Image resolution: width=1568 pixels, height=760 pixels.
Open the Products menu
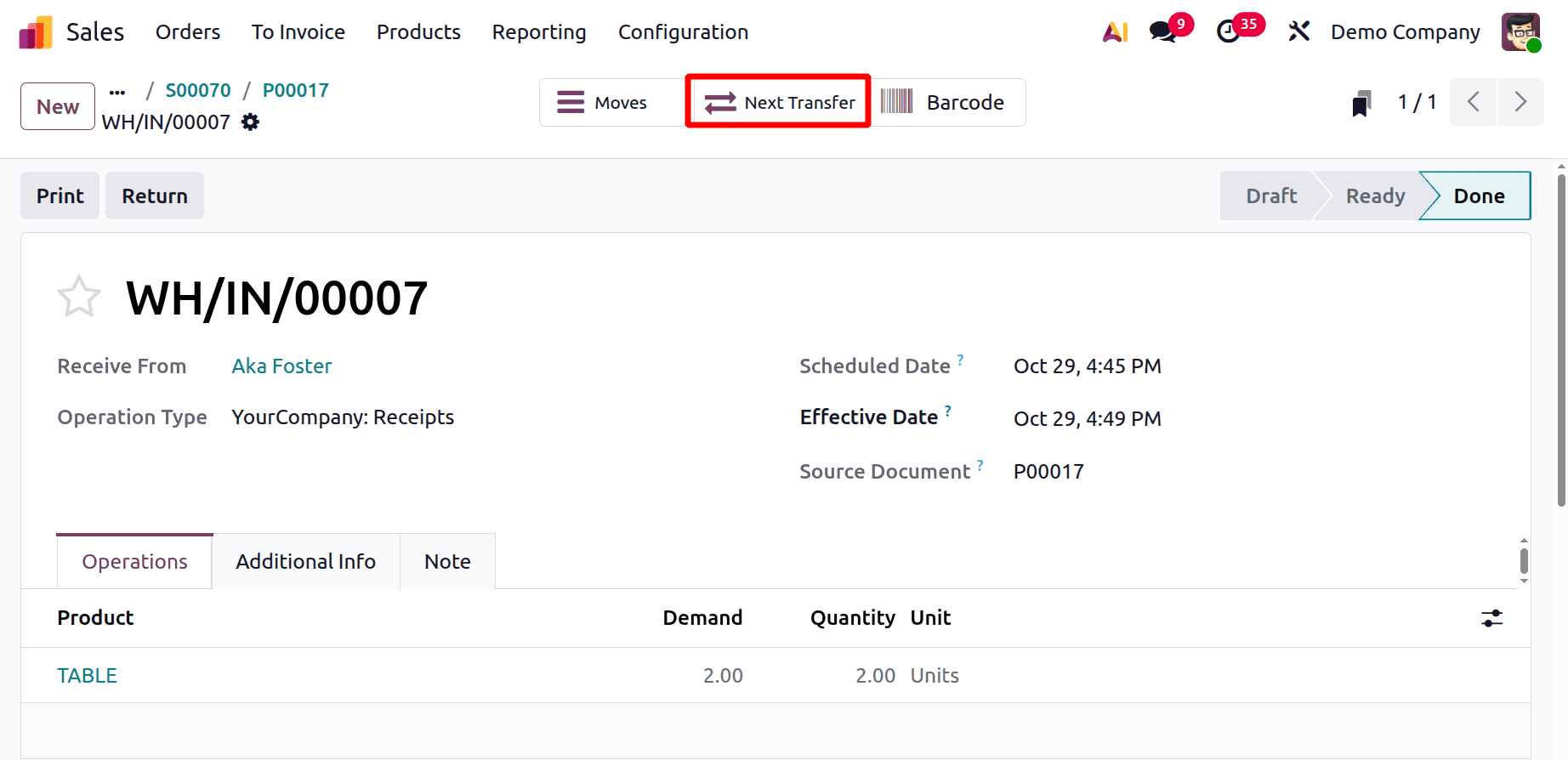click(x=418, y=32)
